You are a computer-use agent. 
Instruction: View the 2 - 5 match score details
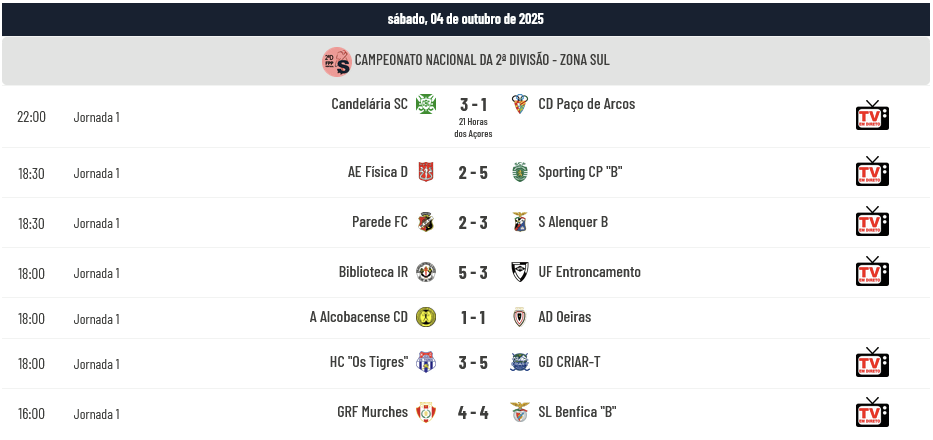[x=473, y=172]
